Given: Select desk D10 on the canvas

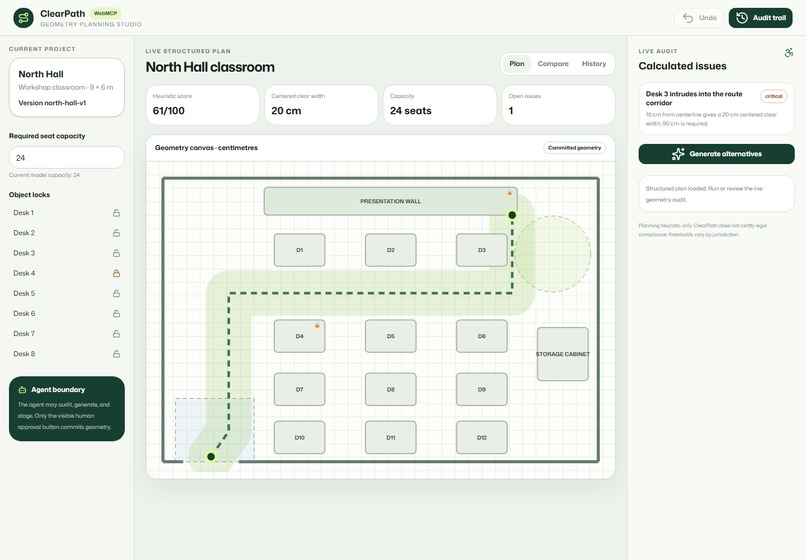Looking at the screenshot, I should tap(299, 438).
